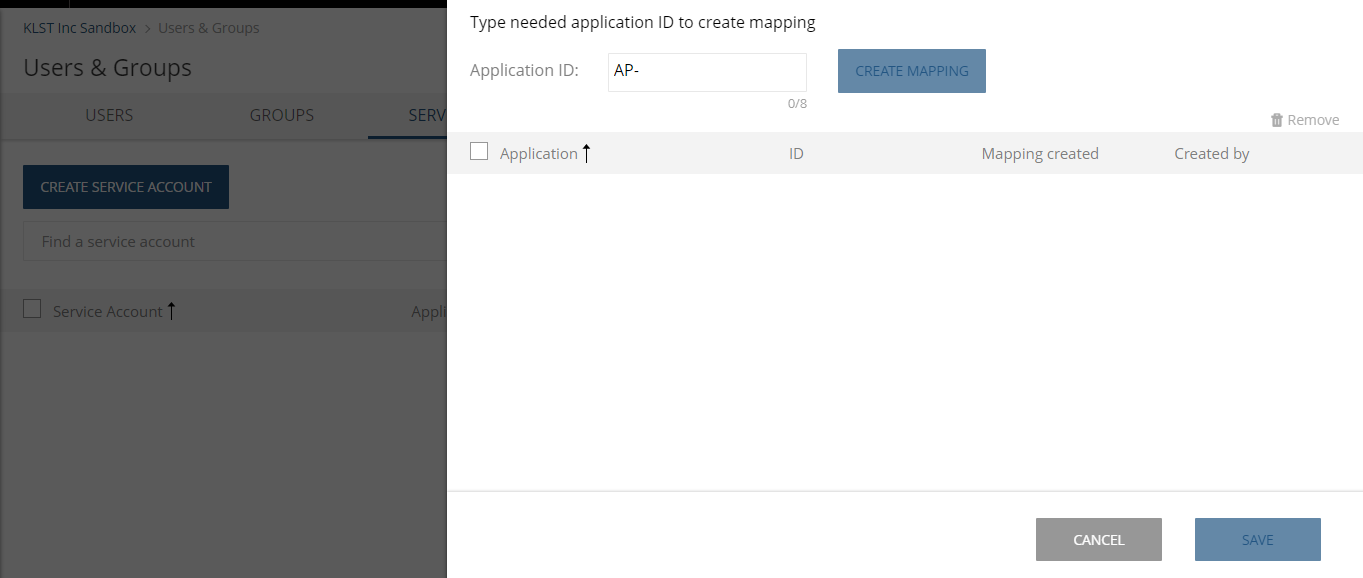The image size is (1363, 578).
Task: Click the CREATE MAPPING button
Action: tap(912, 71)
